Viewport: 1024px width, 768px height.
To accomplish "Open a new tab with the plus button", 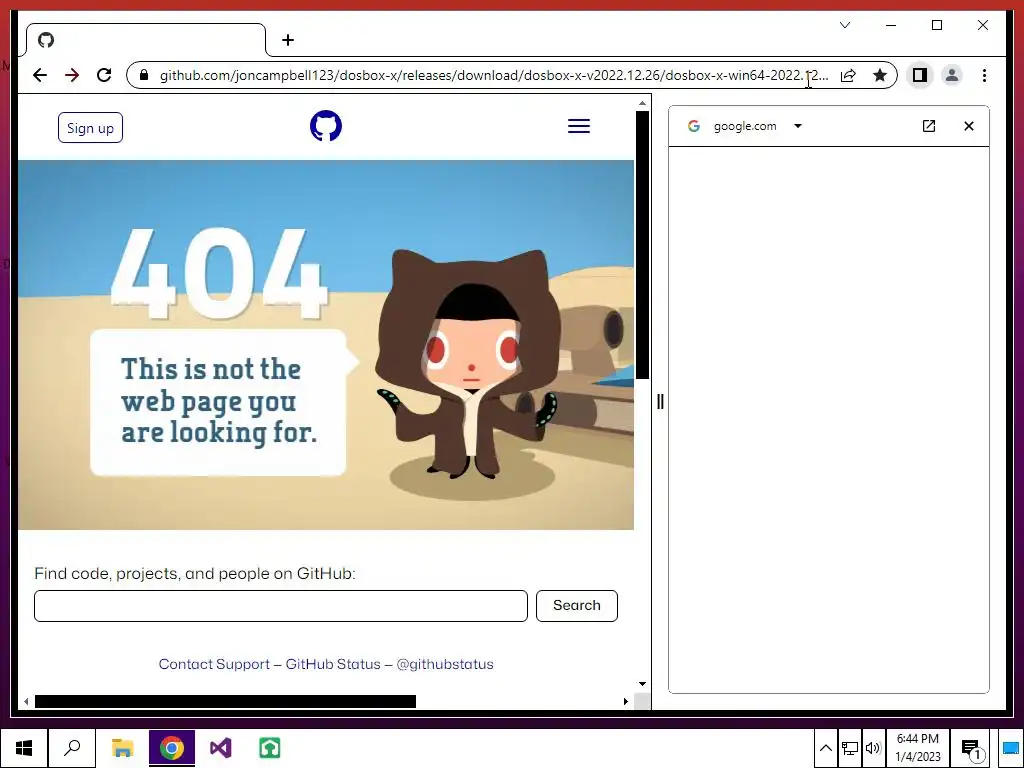I will click(x=288, y=40).
